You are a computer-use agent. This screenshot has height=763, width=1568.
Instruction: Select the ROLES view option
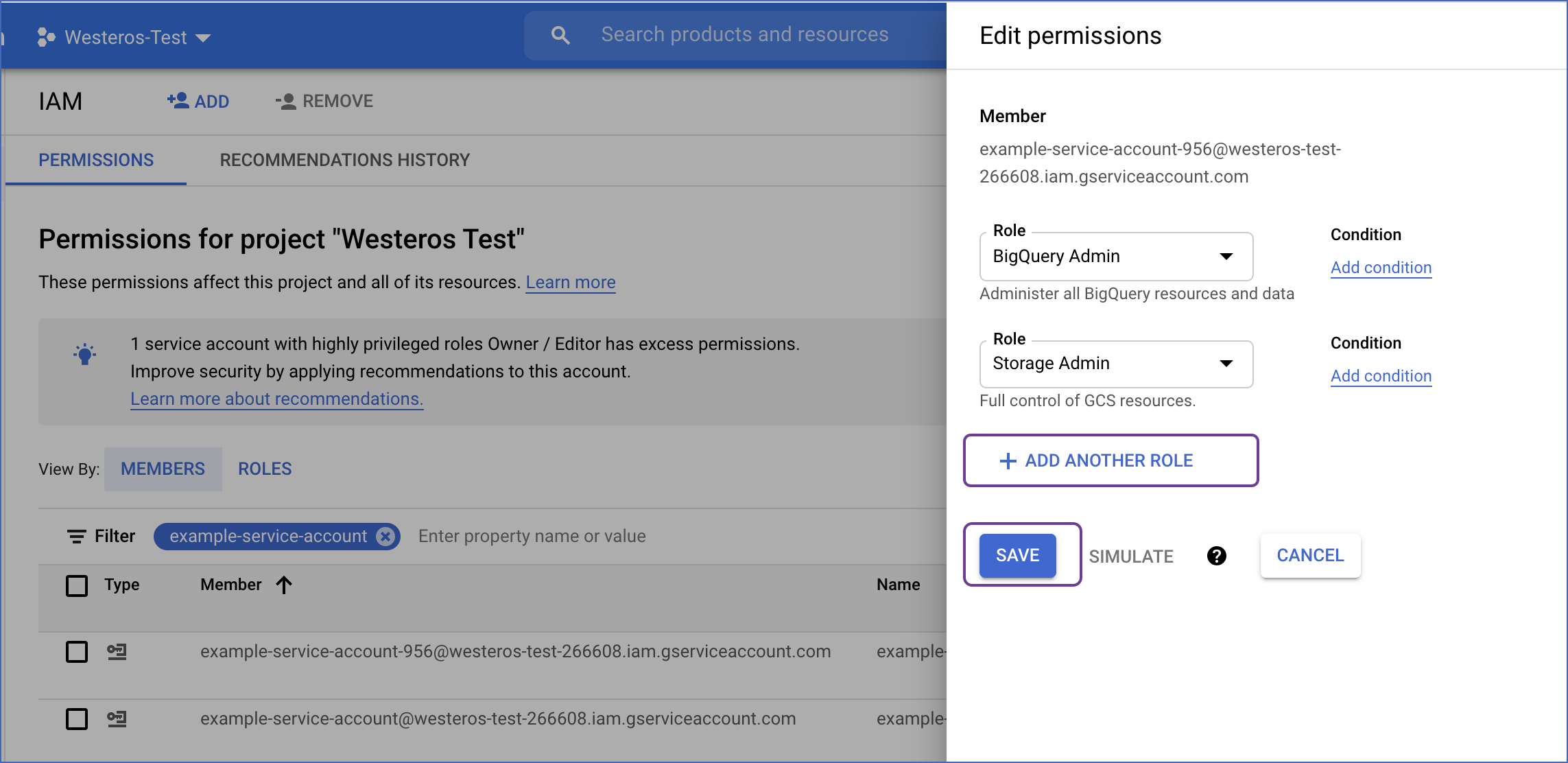pos(264,469)
